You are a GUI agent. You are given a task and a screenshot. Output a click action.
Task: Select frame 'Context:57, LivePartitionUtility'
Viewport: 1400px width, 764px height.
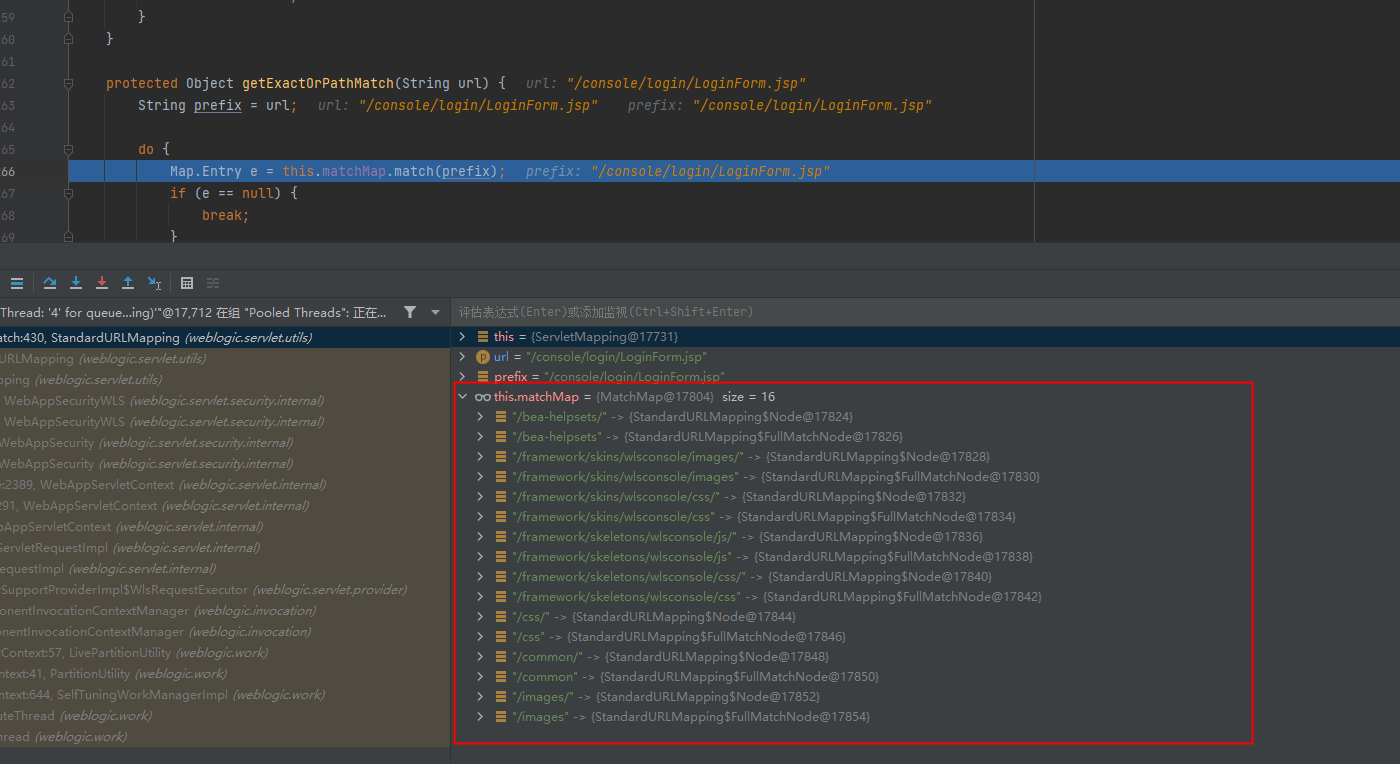(225, 653)
